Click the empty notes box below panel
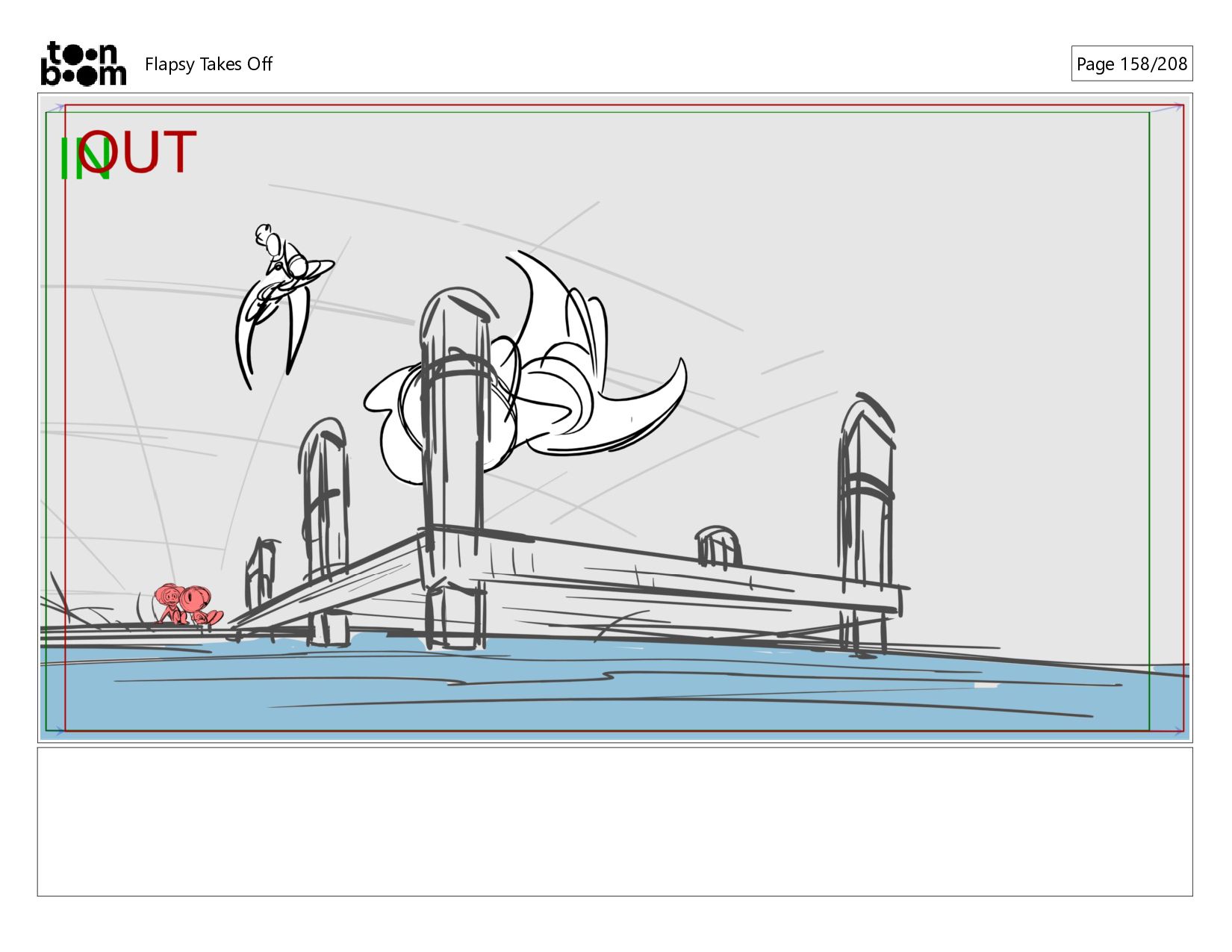1232x952 pixels. click(615, 821)
